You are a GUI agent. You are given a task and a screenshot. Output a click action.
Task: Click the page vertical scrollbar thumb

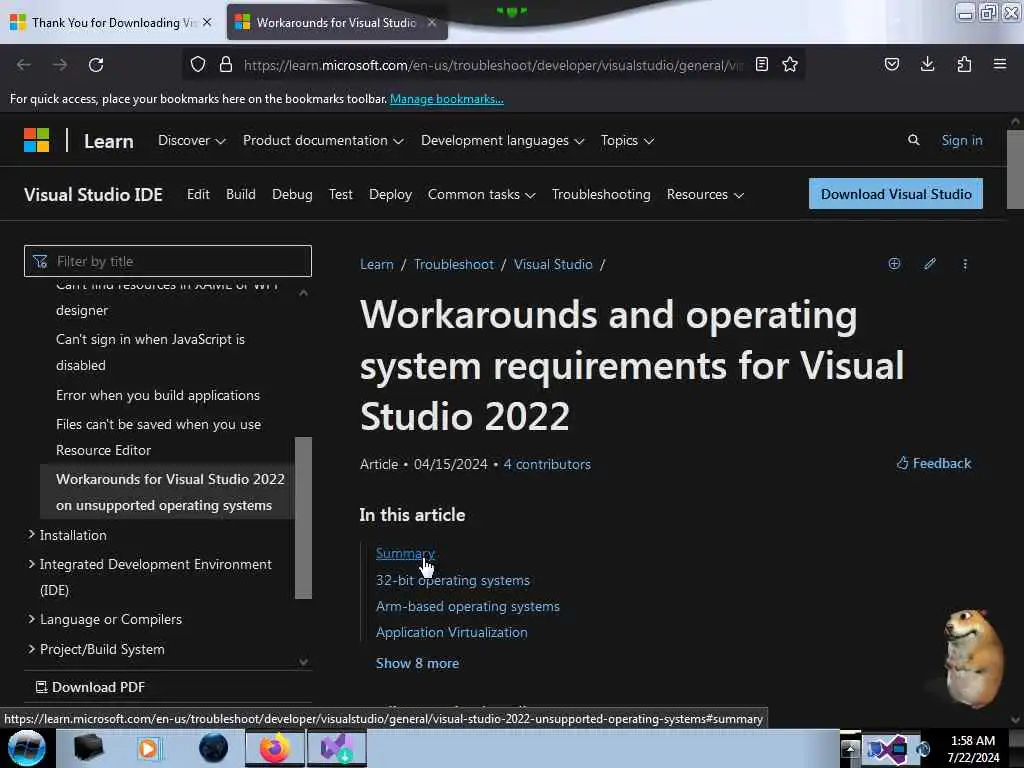tap(1015, 170)
